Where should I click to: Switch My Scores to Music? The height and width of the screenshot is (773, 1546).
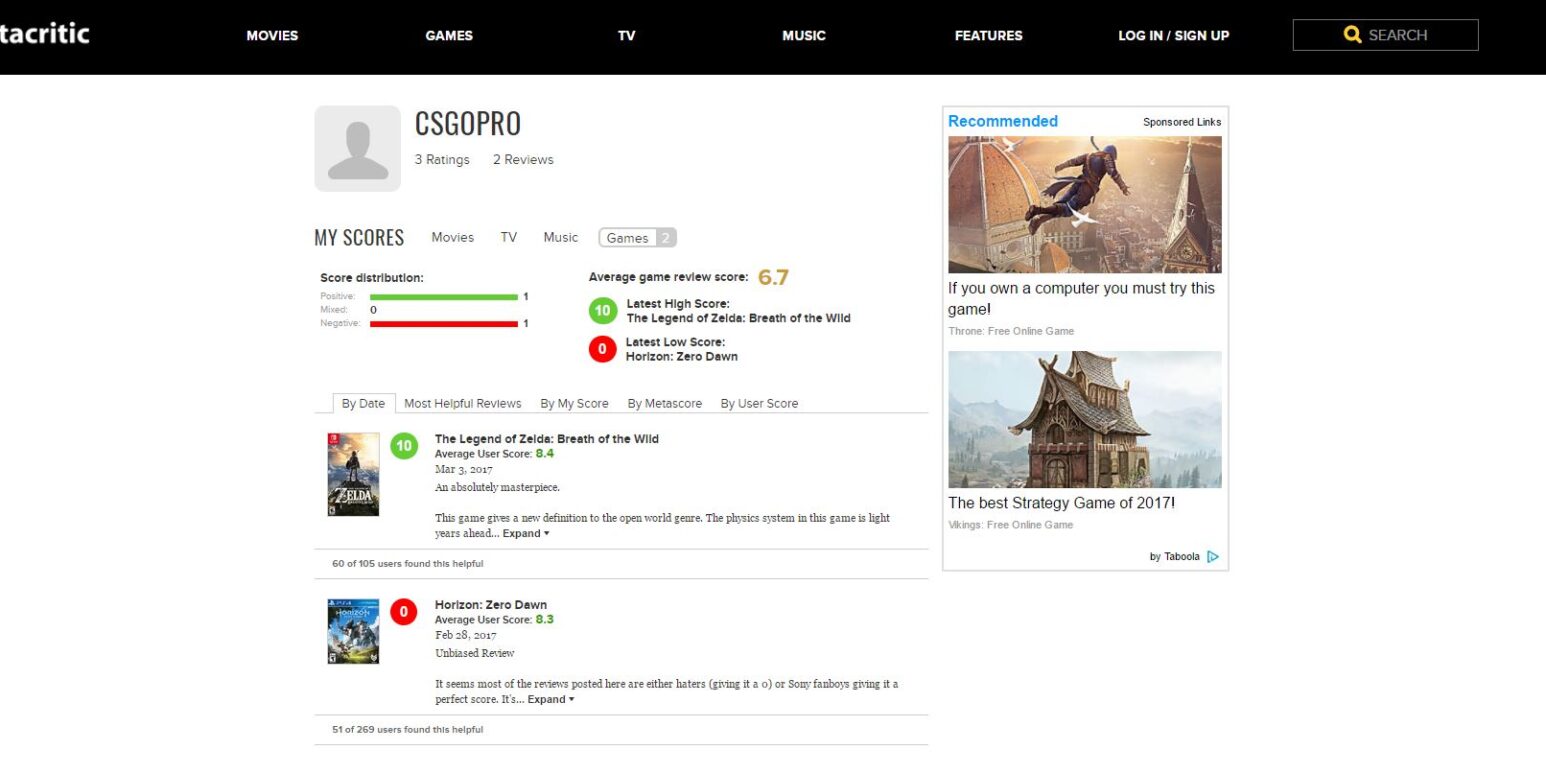561,238
